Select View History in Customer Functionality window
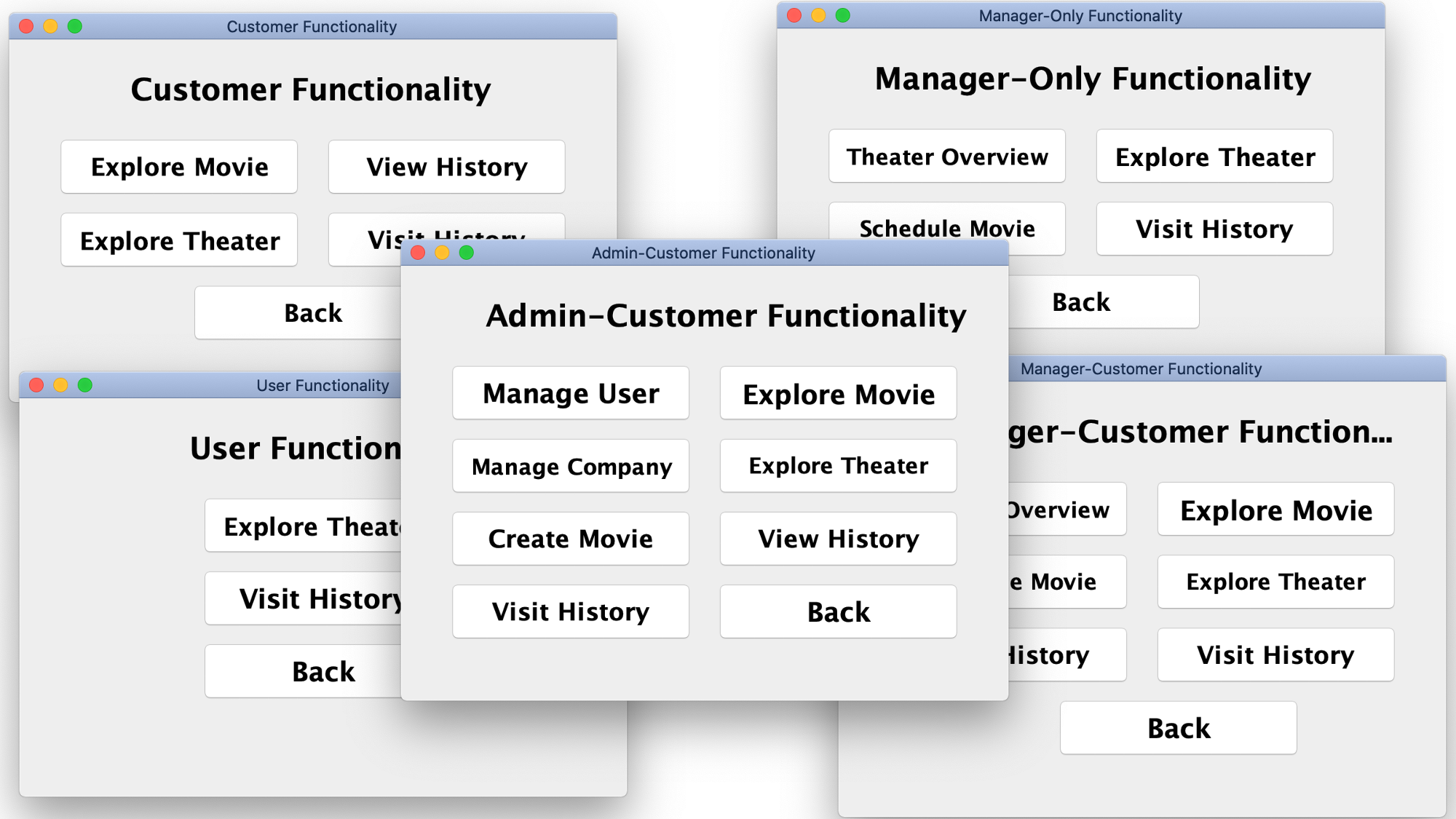Viewport: 1456px width, 819px height. (446, 167)
